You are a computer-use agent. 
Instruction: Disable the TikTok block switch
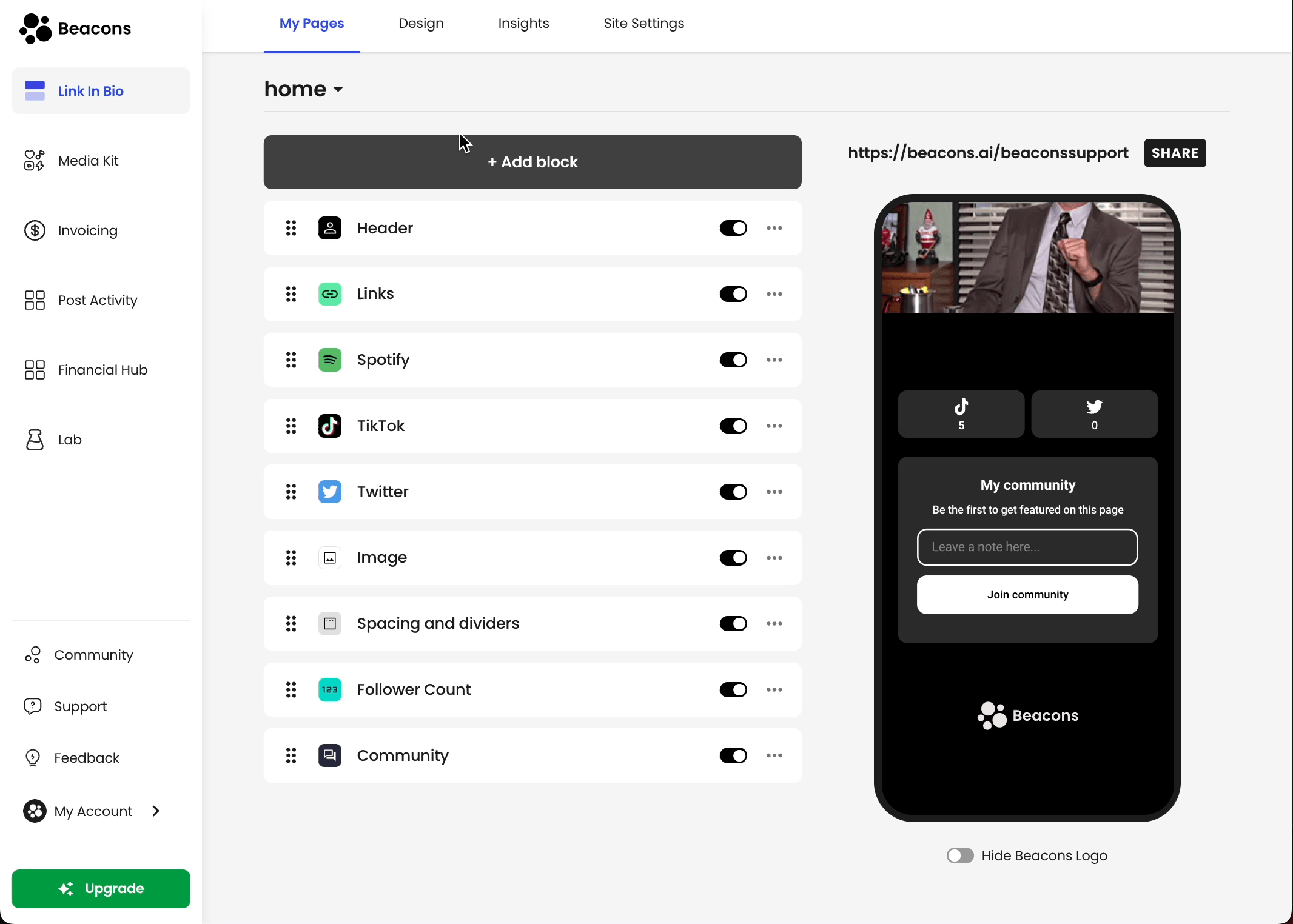[733, 426]
